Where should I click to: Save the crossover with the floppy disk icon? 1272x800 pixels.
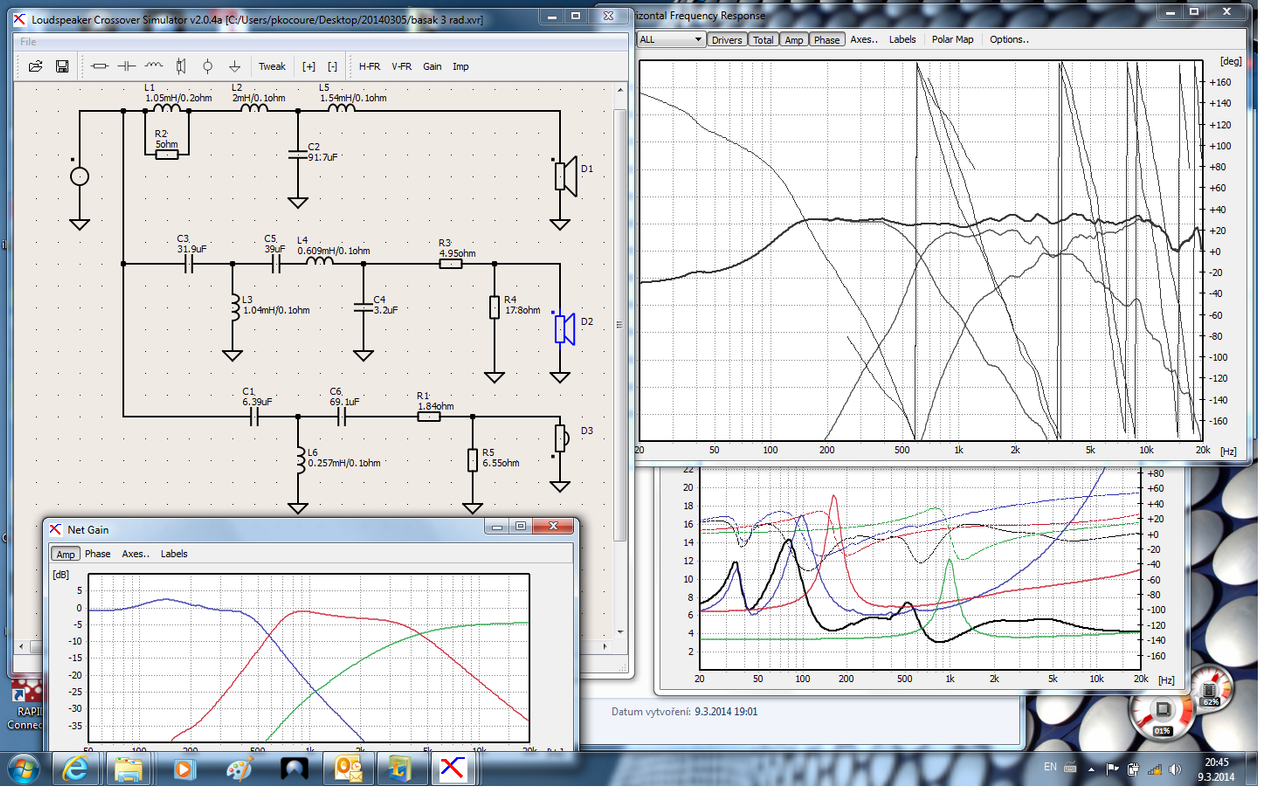click(x=62, y=67)
